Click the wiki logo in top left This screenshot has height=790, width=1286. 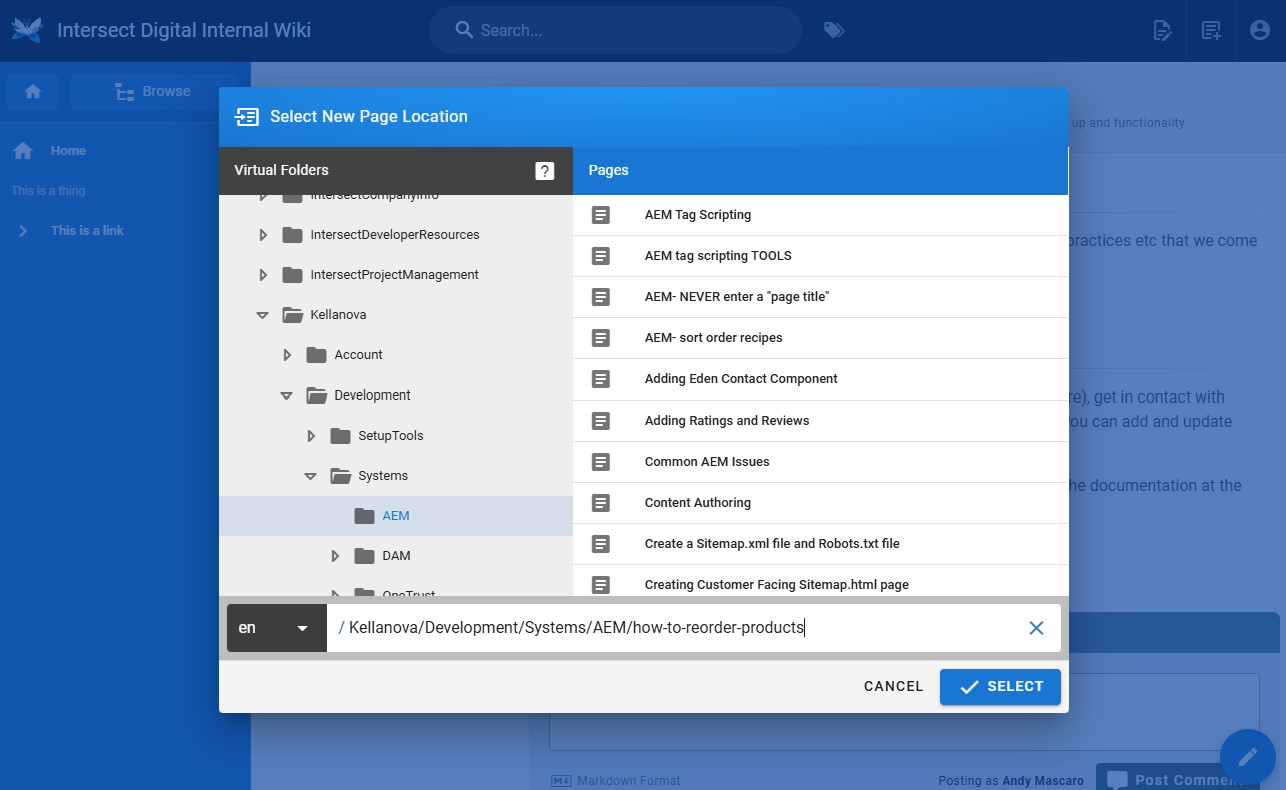tap(27, 30)
